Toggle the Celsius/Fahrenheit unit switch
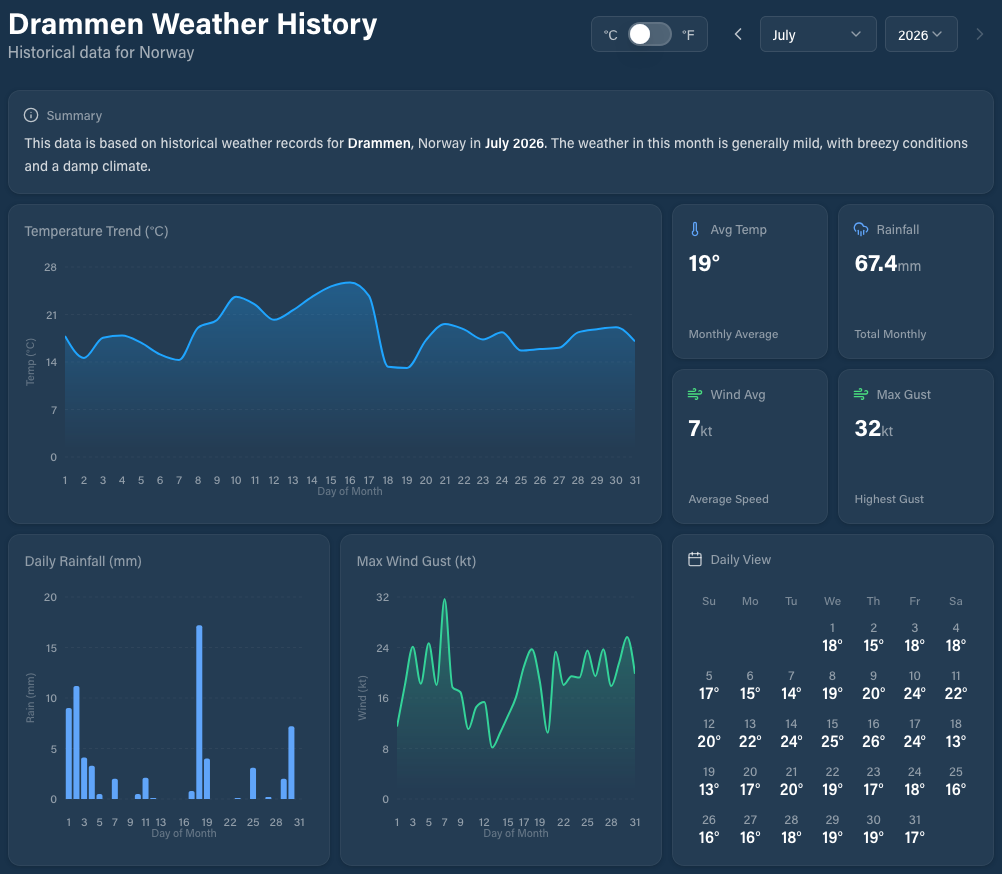This screenshot has height=874, width=1002. pyautogui.click(x=649, y=34)
